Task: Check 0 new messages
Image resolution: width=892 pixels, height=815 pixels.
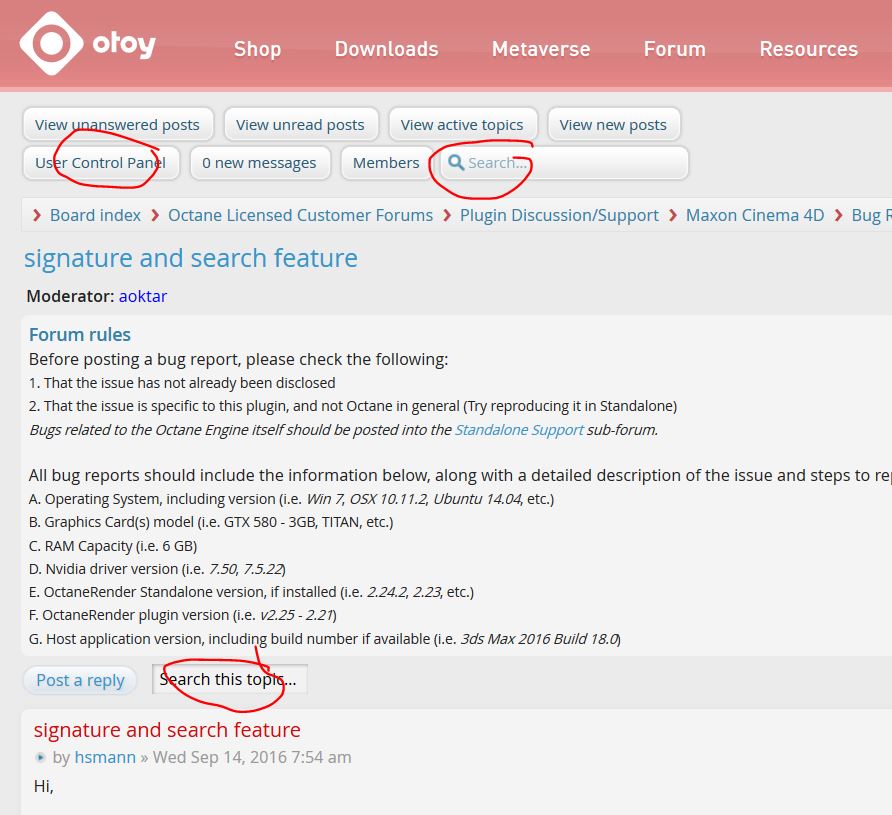Action: (259, 163)
